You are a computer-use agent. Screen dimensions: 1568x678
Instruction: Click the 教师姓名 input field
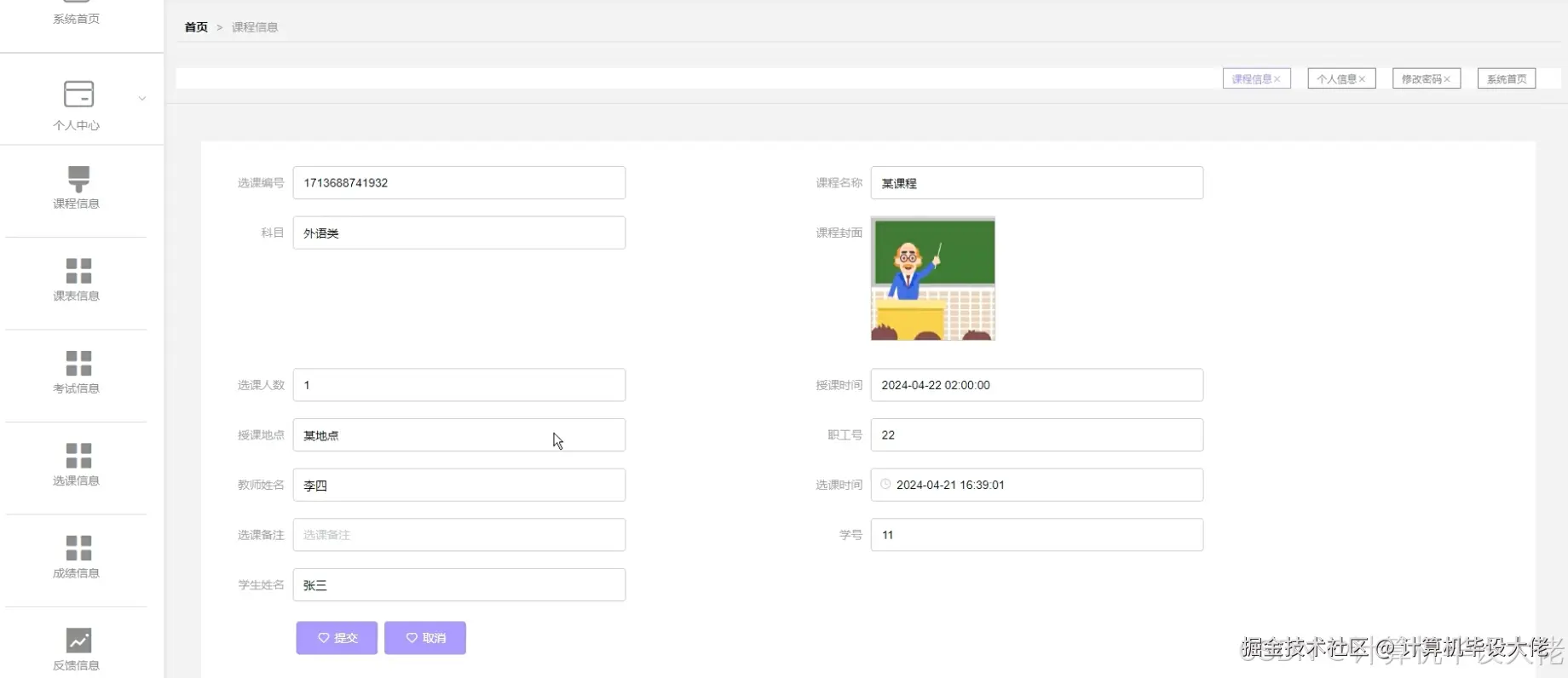click(x=459, y=485)
